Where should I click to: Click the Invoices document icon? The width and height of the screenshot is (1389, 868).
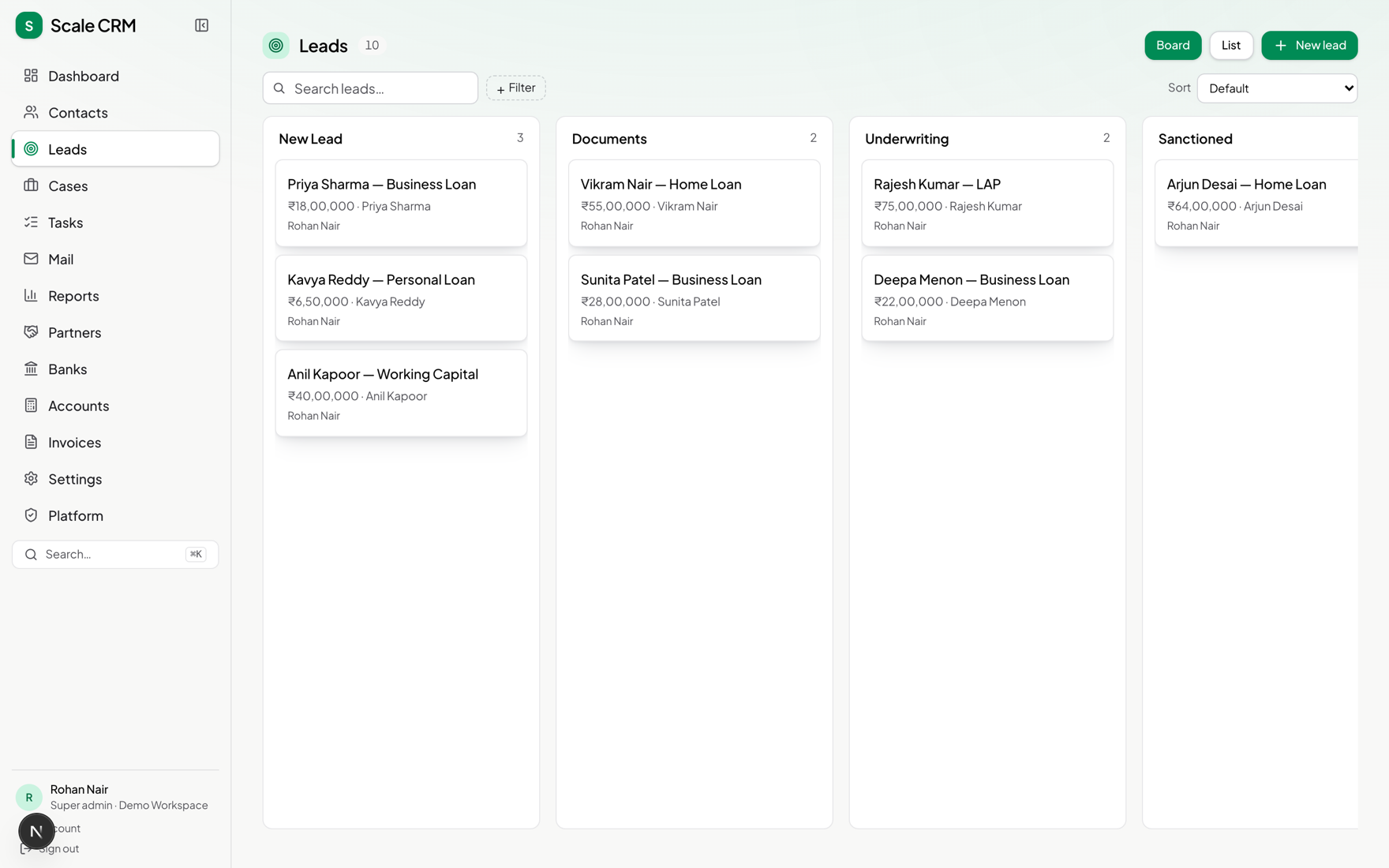coord(31,442)
